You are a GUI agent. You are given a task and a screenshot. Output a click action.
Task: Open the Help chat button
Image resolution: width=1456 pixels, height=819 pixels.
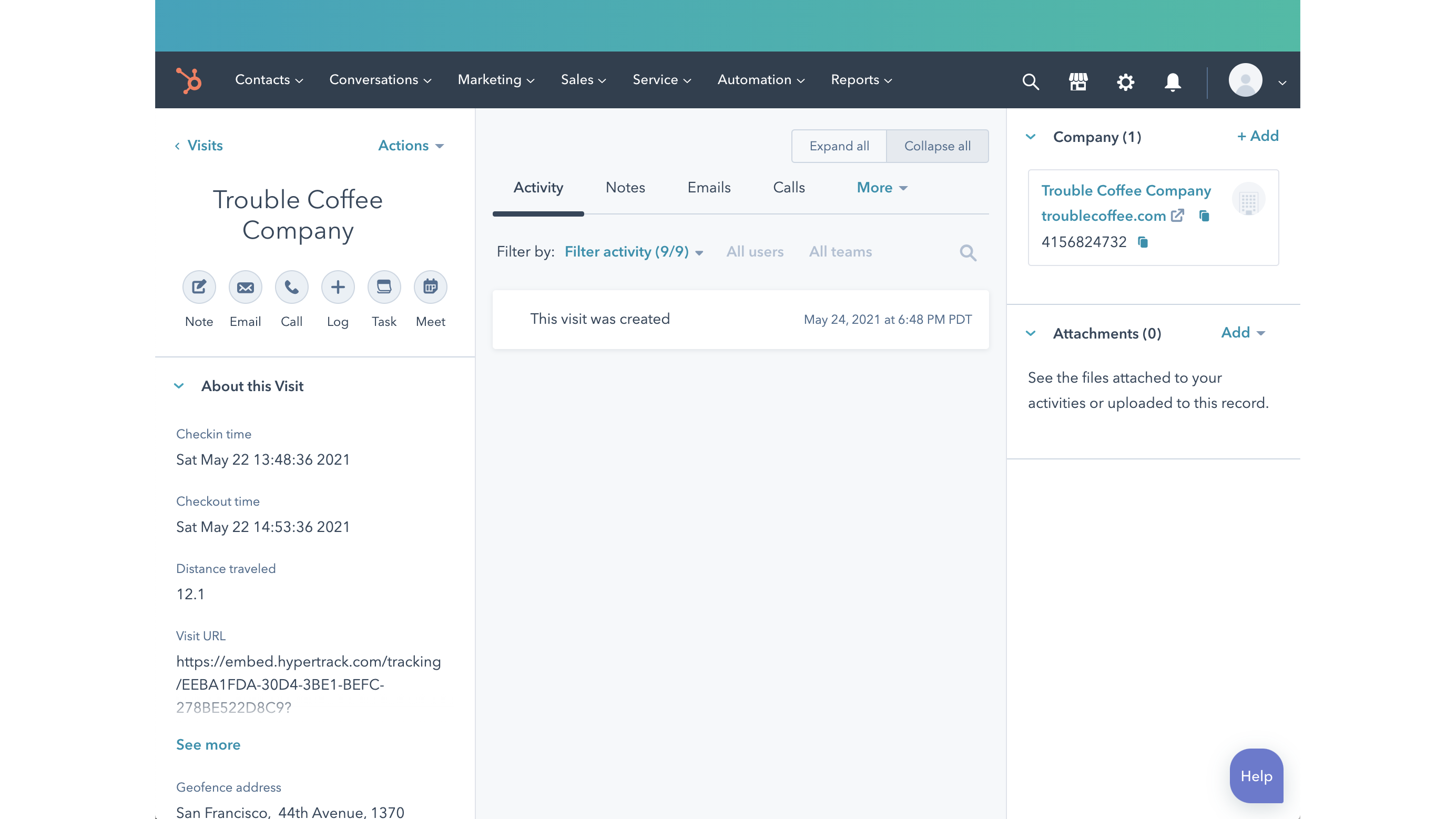tap(1256, 776)
